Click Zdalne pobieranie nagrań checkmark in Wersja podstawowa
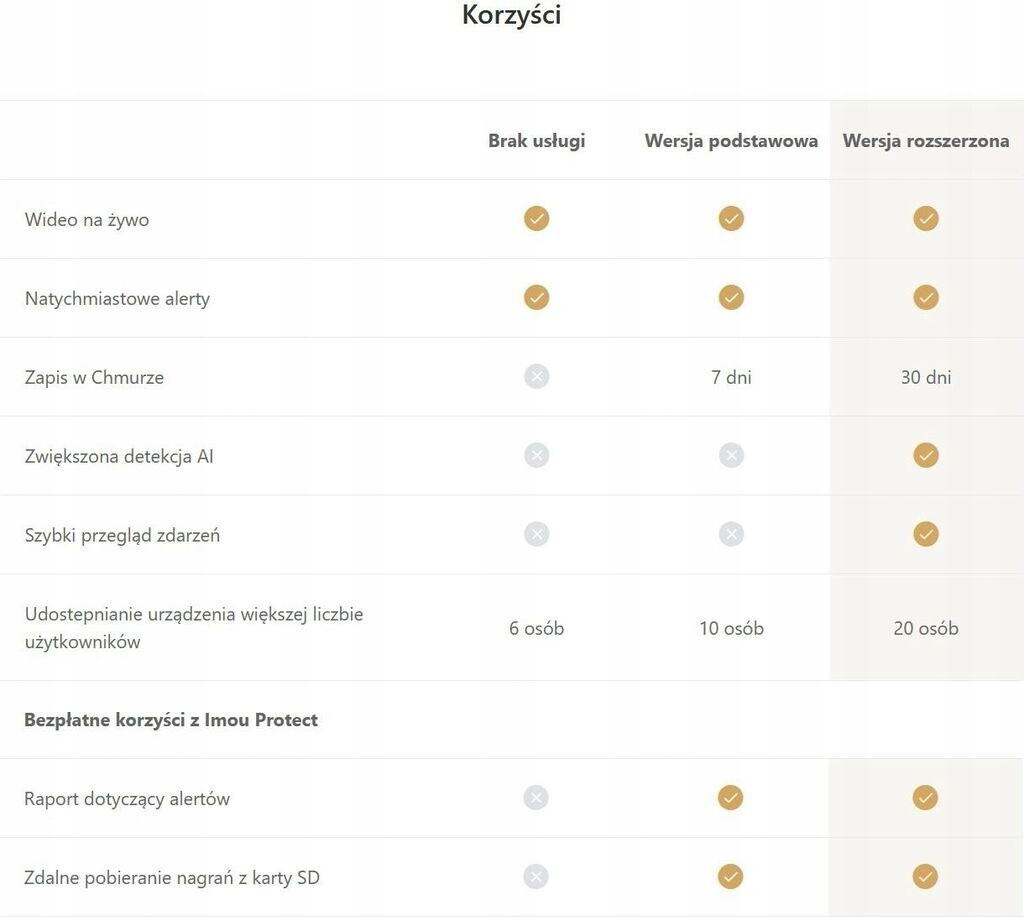1024x917 pixels. click(731, 876)
